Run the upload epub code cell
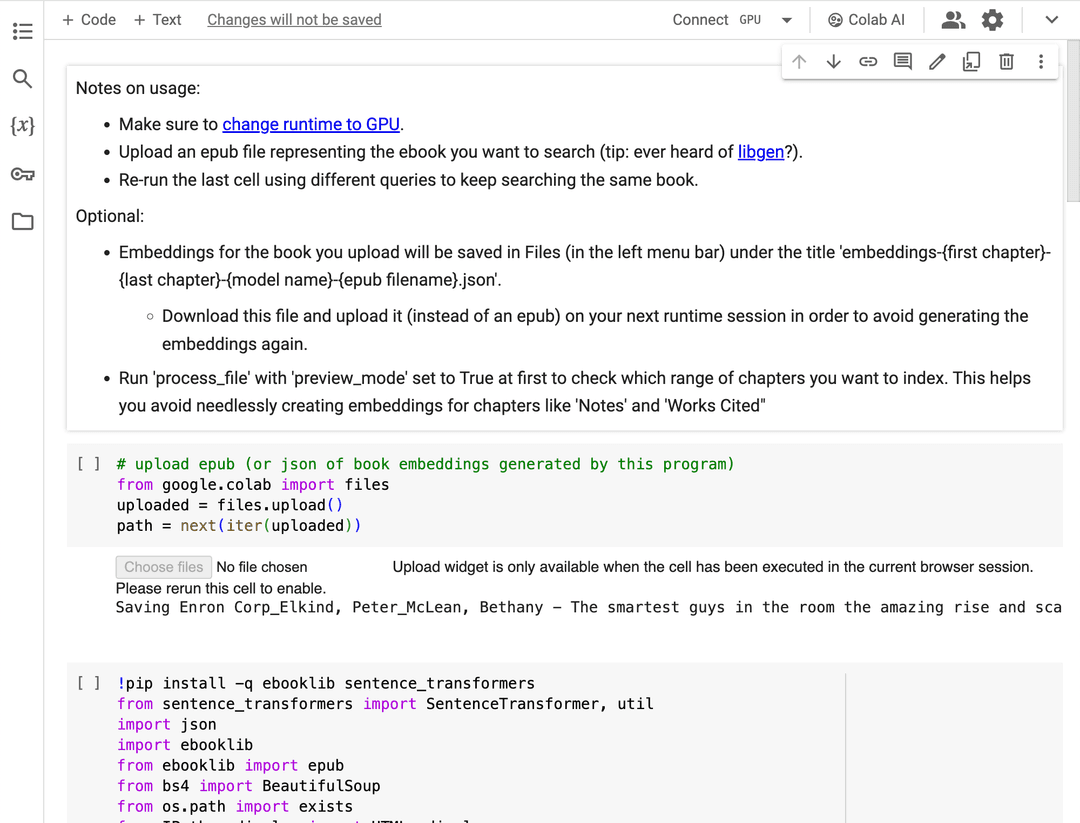This screenshot has width=1080, height=823. [x=89, y=464]
